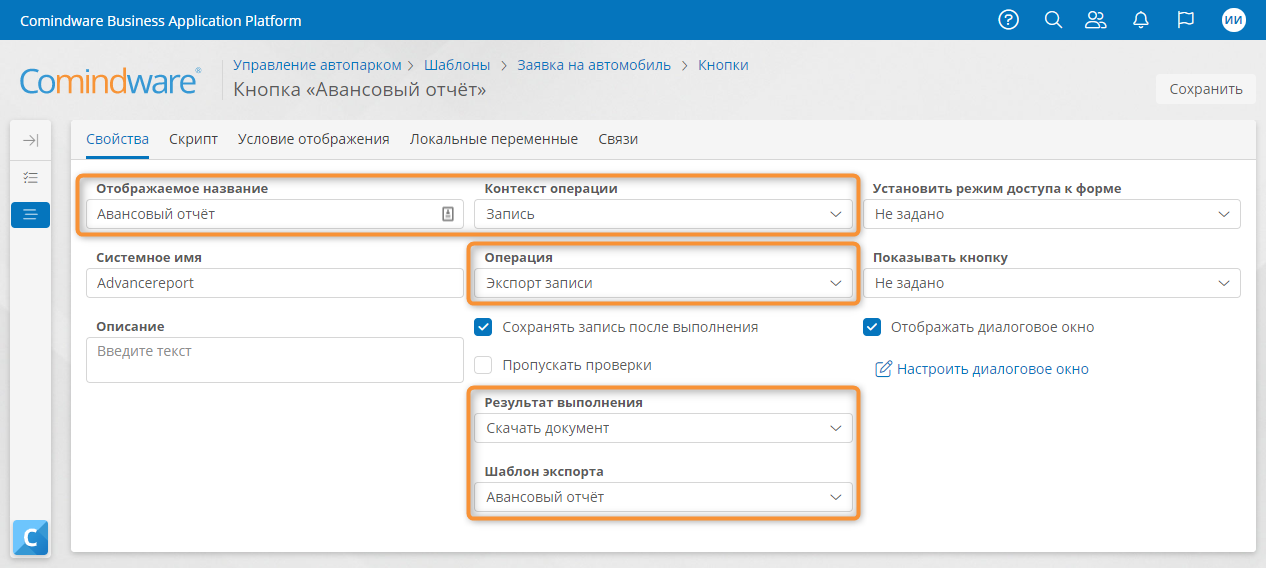Open the users/accounts icon in header

coord(1096,20)
